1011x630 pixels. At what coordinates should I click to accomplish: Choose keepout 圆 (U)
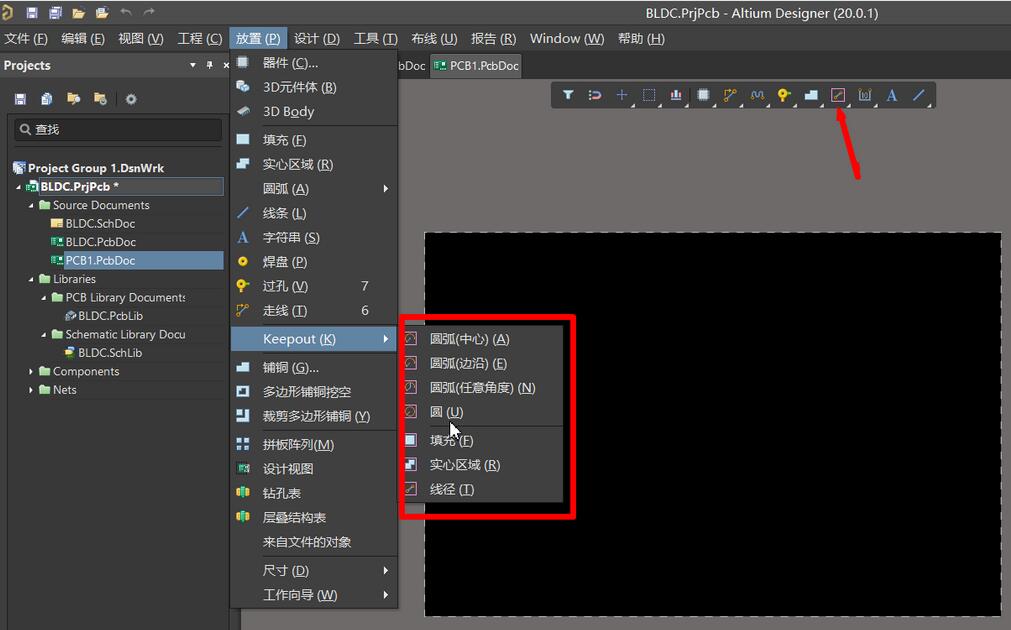pos(482,413)
